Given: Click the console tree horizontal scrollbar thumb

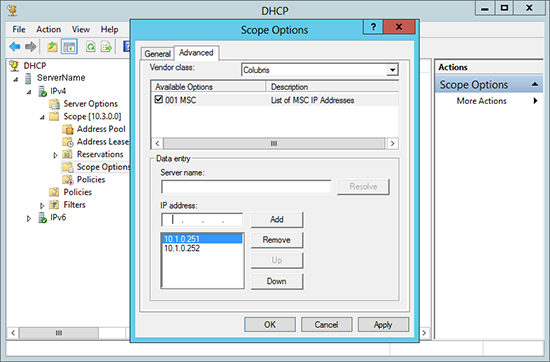Looking at the screenshot, I should [x=59, y=333].
